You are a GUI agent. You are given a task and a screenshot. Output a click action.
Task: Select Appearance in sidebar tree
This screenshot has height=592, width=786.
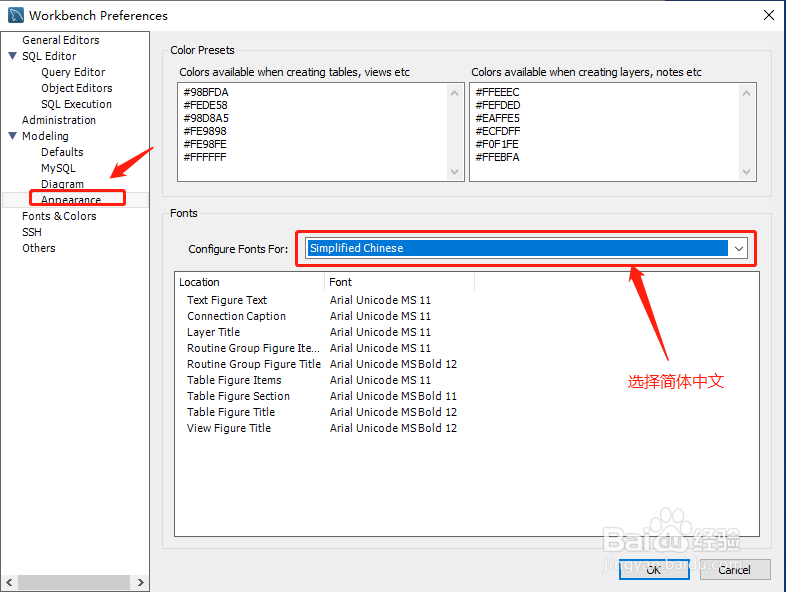71,200
